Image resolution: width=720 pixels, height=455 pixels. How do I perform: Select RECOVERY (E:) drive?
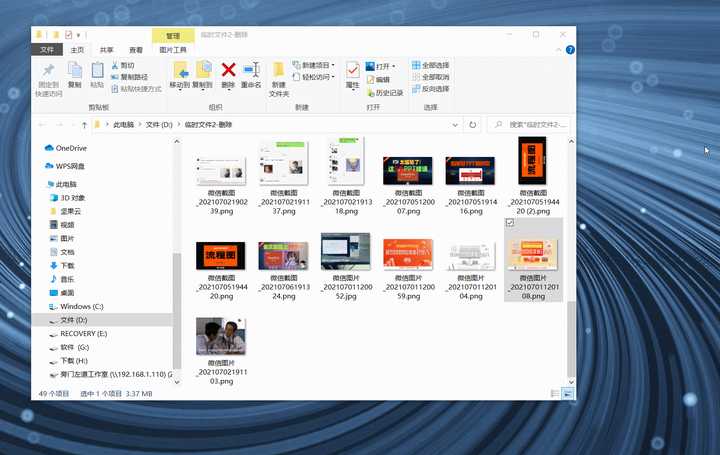(x=78, y=334)
